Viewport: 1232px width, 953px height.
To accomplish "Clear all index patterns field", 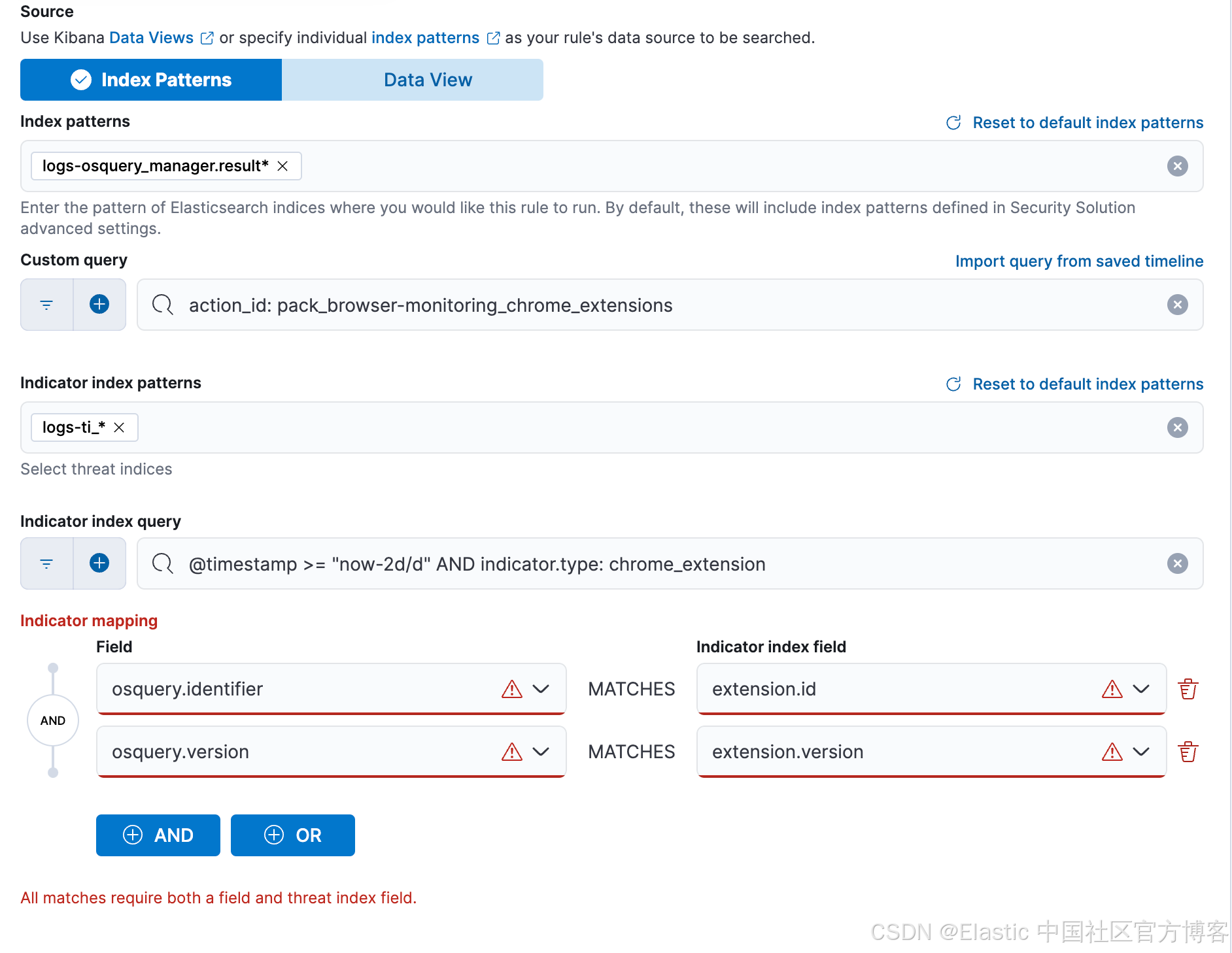I will coord(1177,166).
